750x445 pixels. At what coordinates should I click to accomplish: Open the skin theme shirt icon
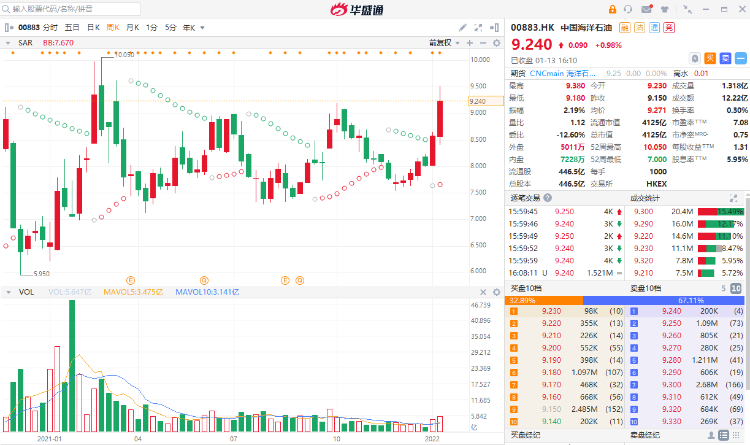(664, 9)
